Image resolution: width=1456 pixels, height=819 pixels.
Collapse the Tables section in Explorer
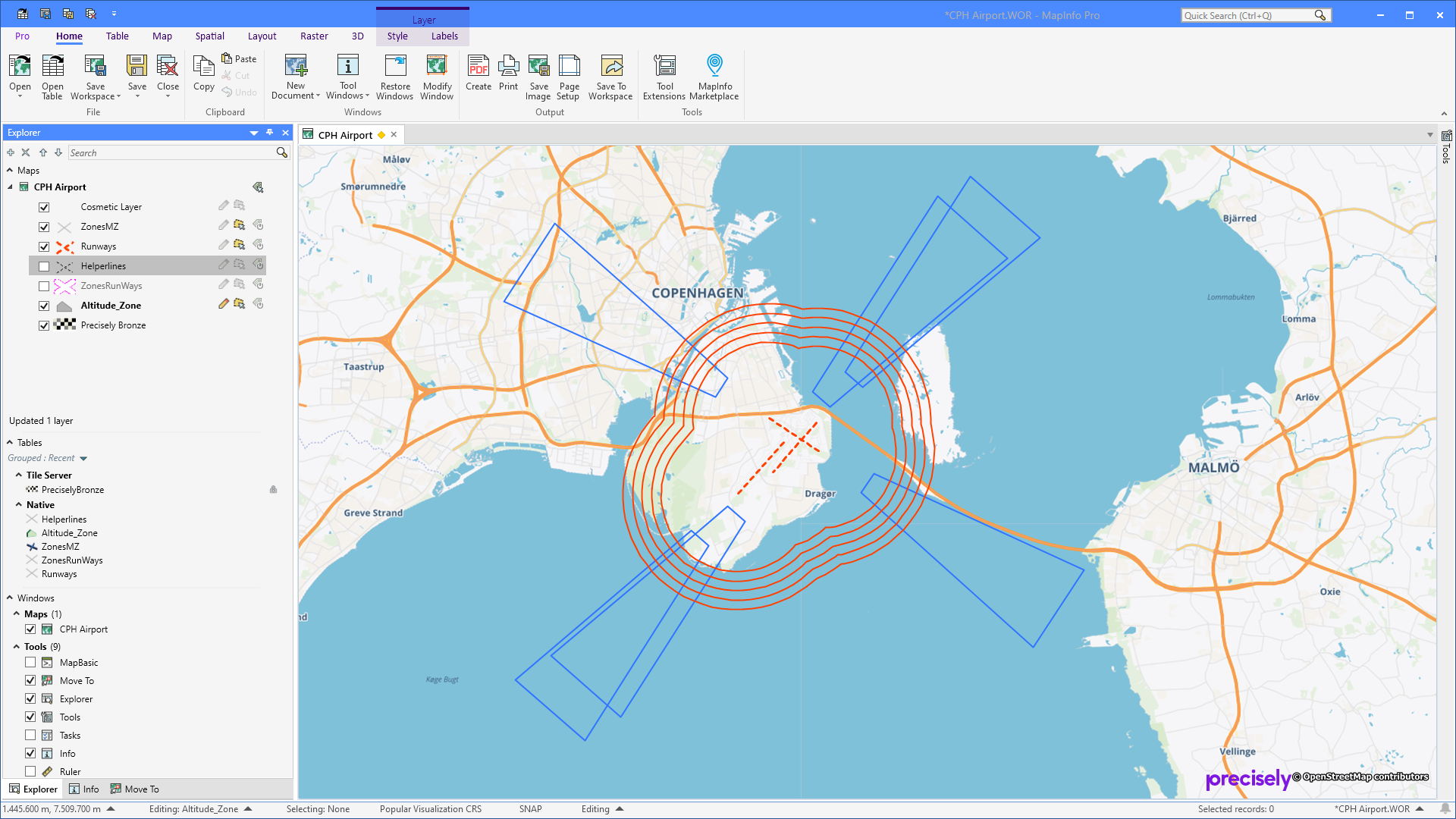(x=9, y=442)
